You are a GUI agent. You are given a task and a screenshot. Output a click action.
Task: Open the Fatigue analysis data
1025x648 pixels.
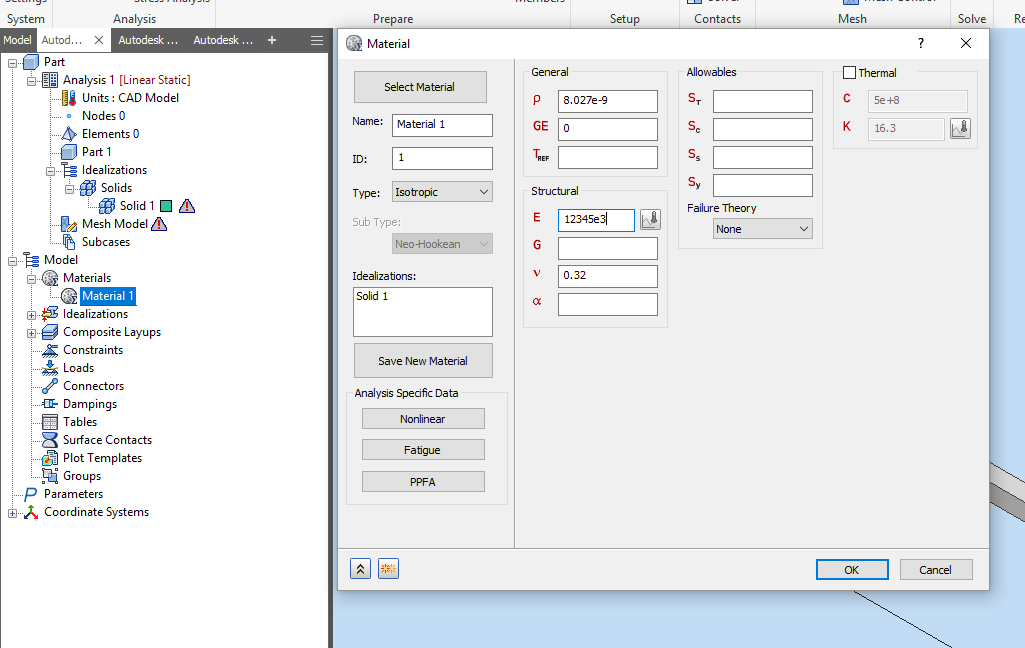tap(423, 450)
